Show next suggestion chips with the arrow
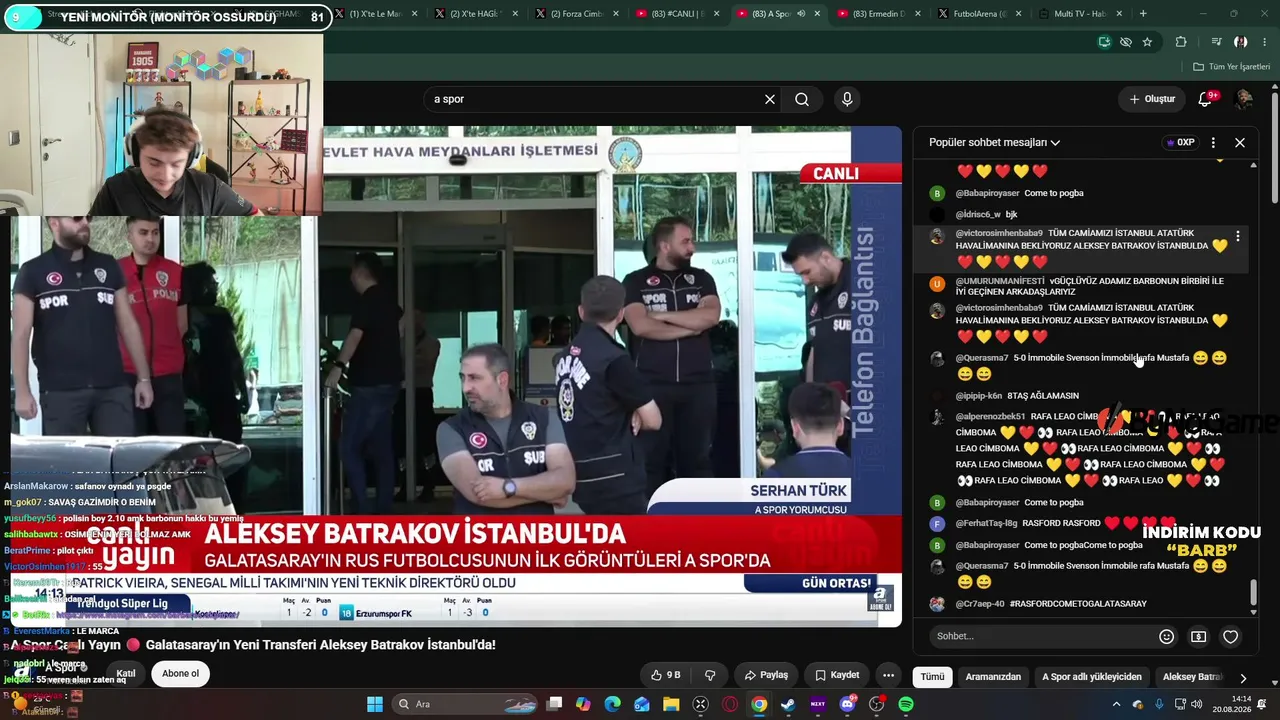1280x720 pixels. click(1243, 677)
